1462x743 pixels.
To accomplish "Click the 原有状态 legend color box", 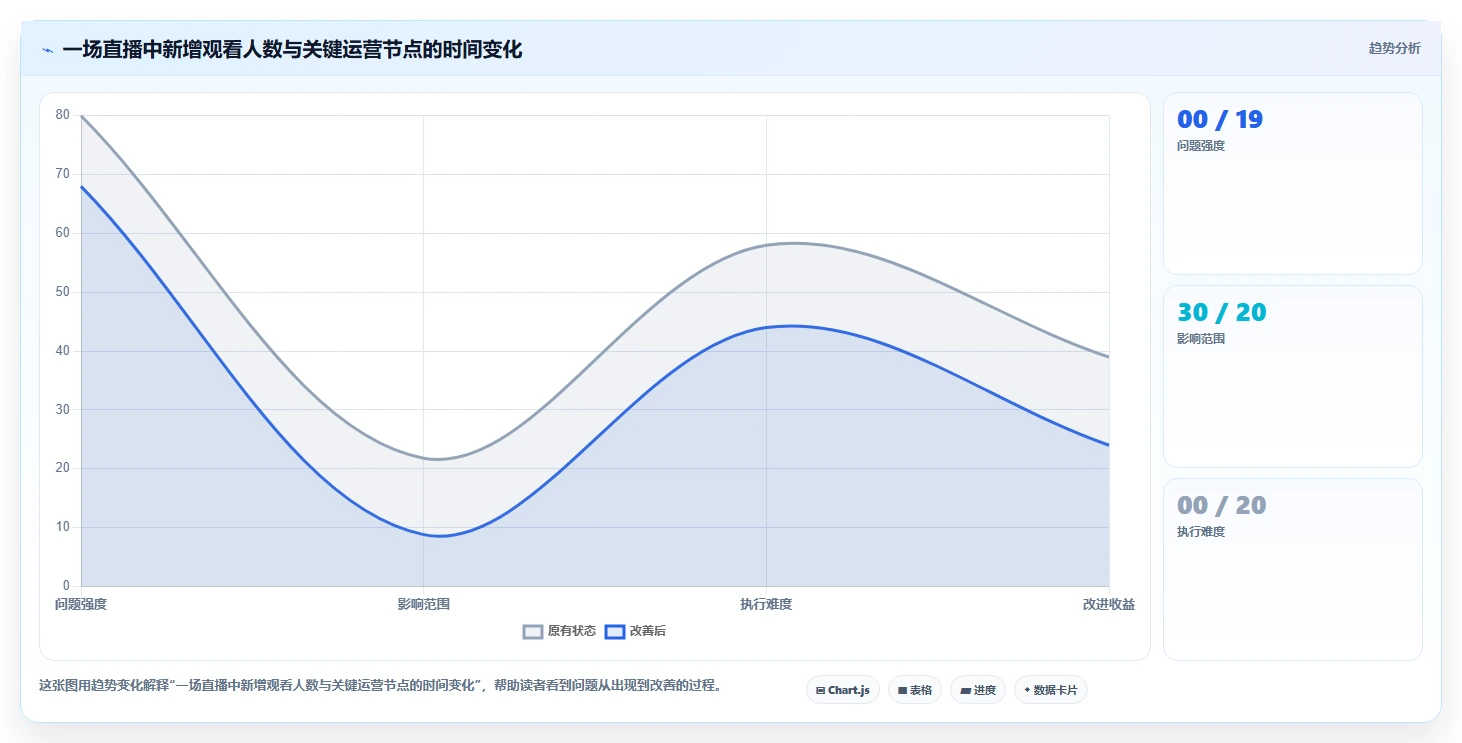I will click(533, 631).
